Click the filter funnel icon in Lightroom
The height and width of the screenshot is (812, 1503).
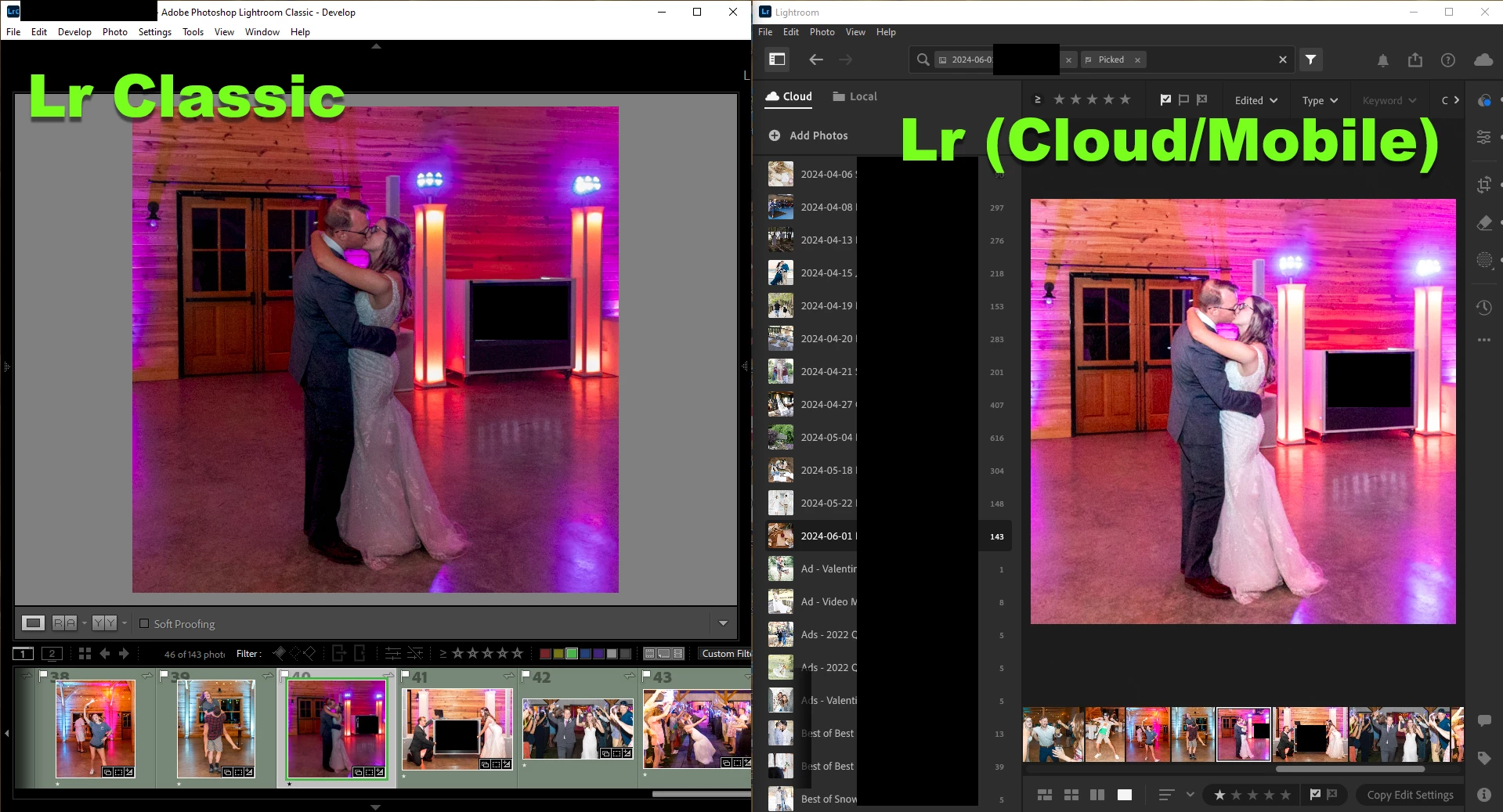[x=1310, y=60]
